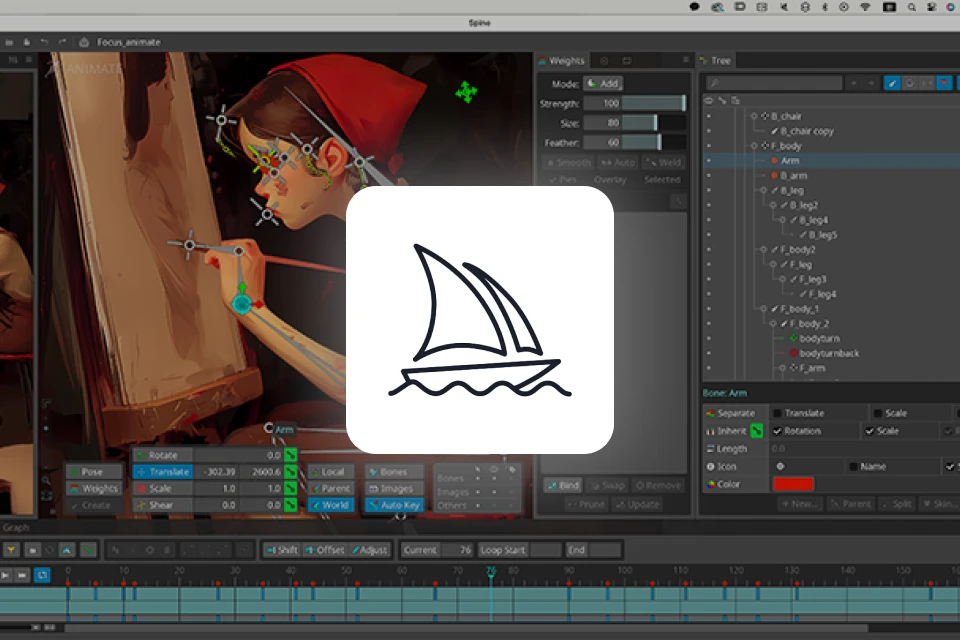
Task: Select the World axes option
Action: (331, 505)
